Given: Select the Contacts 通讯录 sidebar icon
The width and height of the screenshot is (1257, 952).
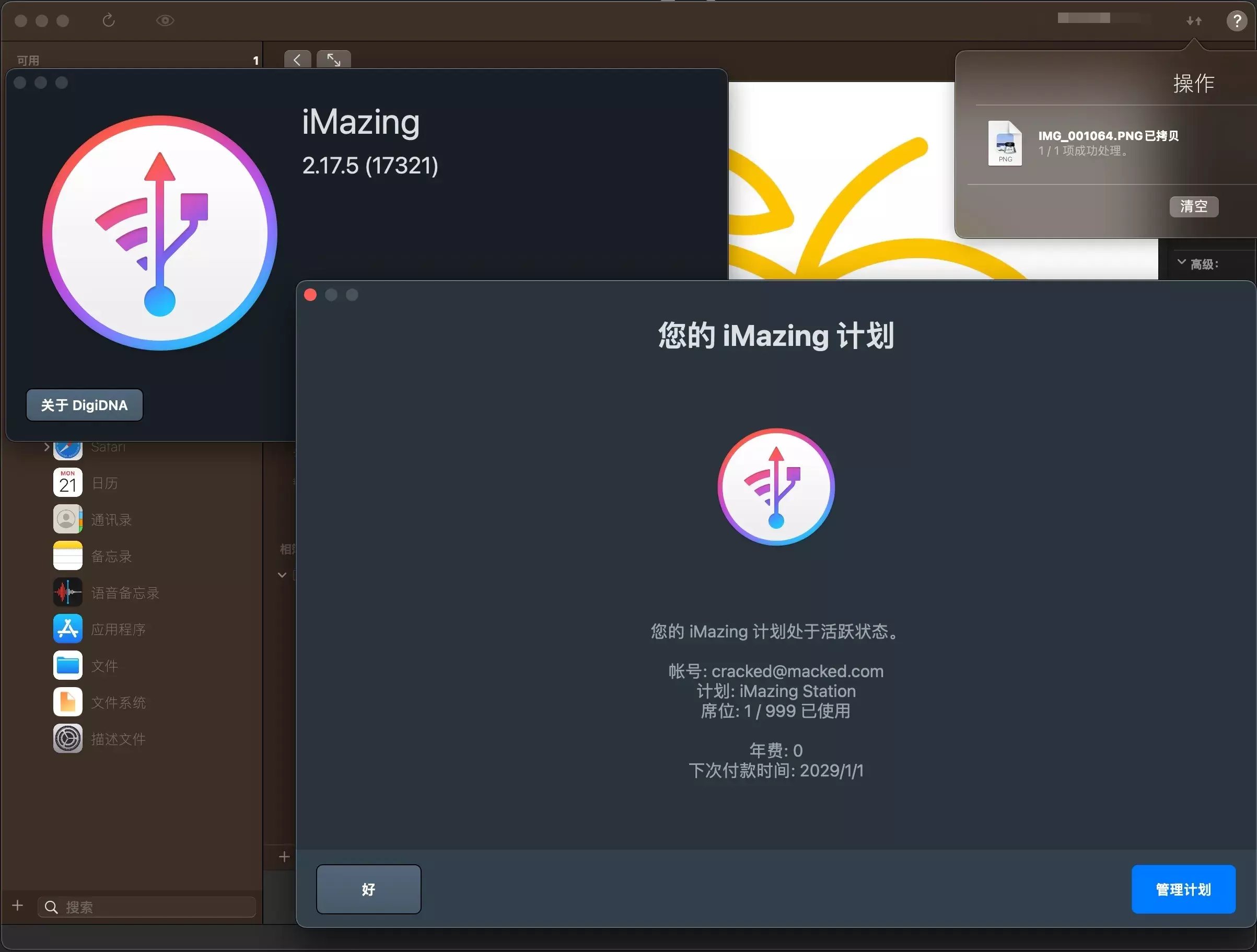Looking at the screenshot, I should pyautogui.click(x=67, y=519).
